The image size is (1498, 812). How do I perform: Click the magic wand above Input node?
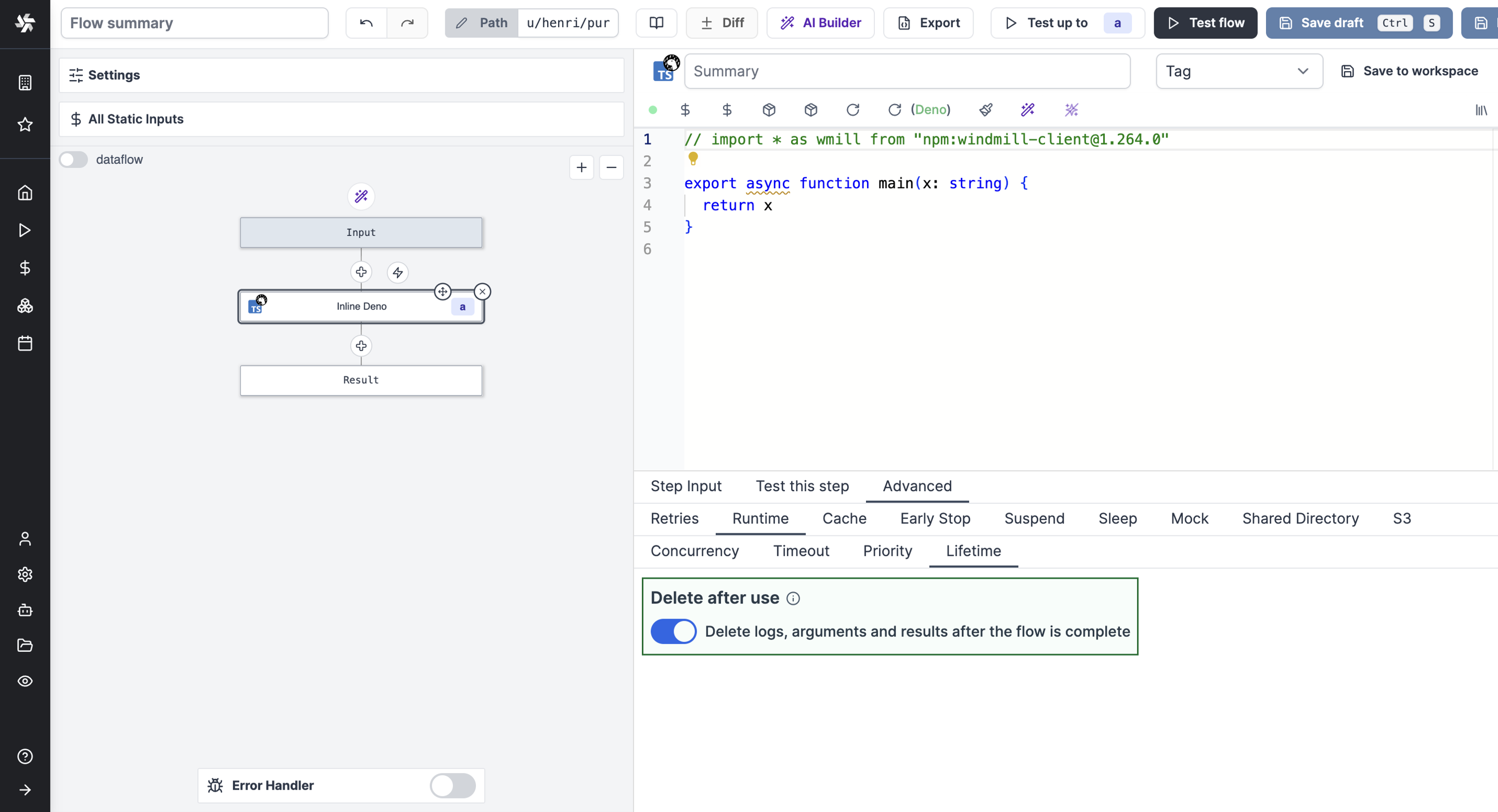coord(360,197)
